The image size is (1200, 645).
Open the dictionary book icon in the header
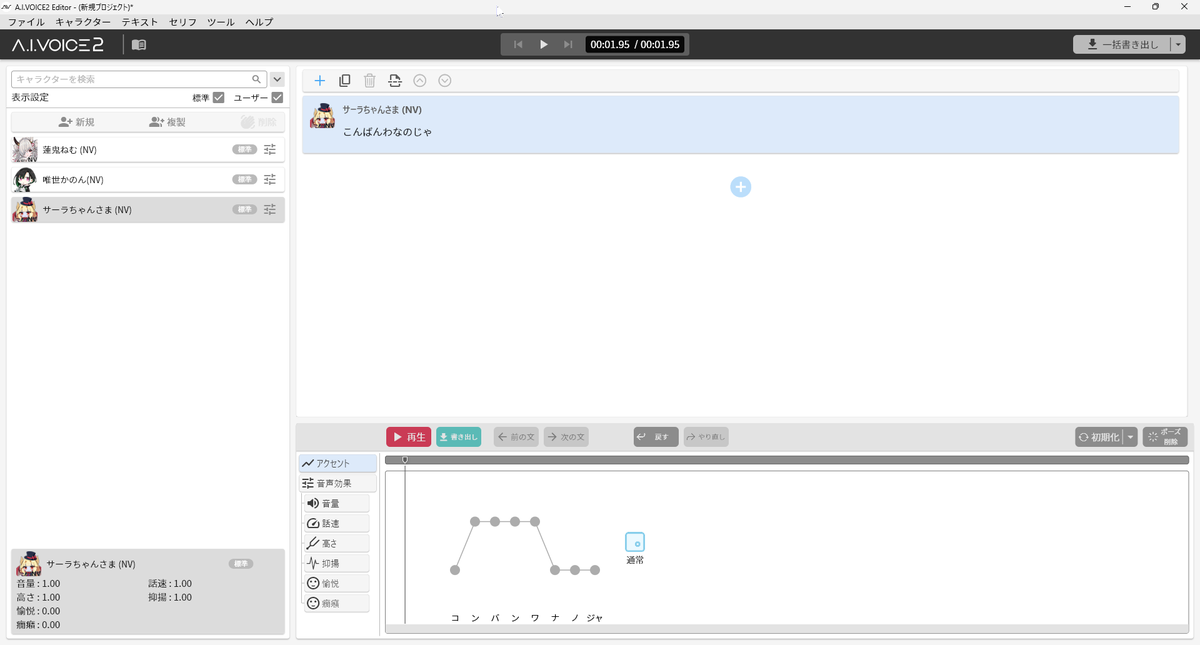(x=139, y=44)
